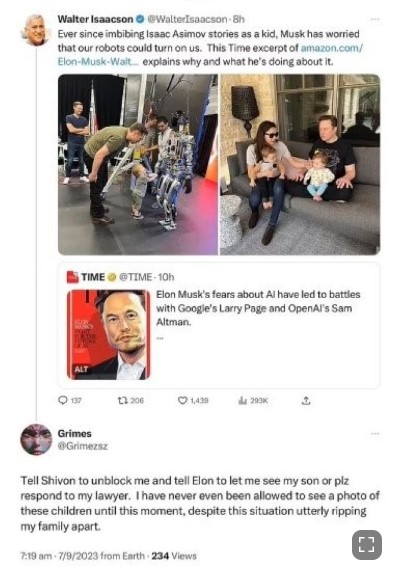The width and height of the screenshot is (416, 572).
Task: View the couch family photo
Action: tap(300, 165)
